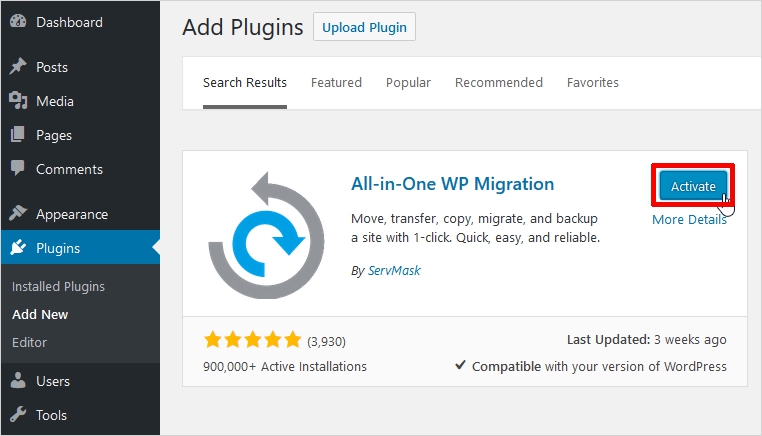
Task: Switch to the Featured tab
Action: point(336,83)
